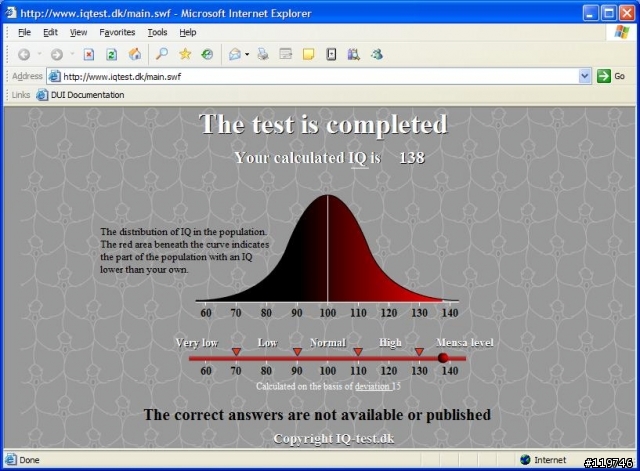Refresh the page with green arrows icon
640x471 pixels.
(x=111, y=54)
